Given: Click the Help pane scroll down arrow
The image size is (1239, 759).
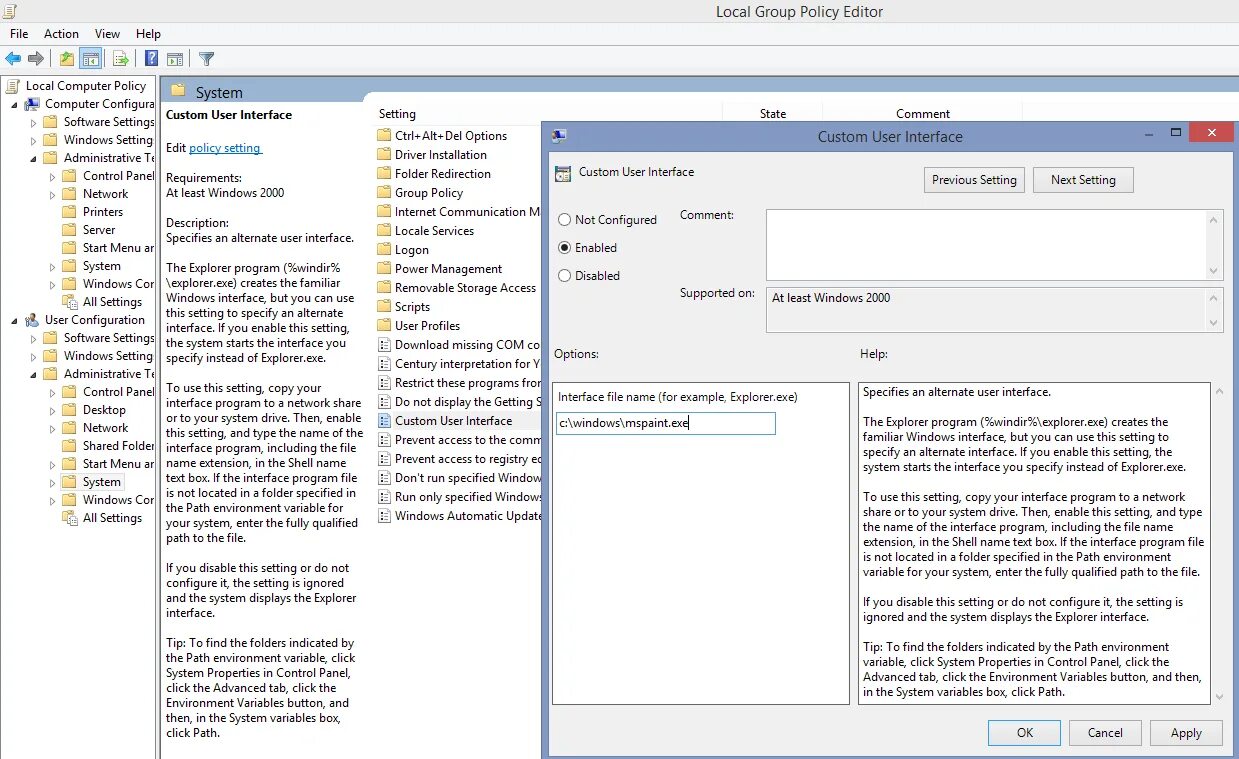Looking at the screenshot, I should point(1218,697).
